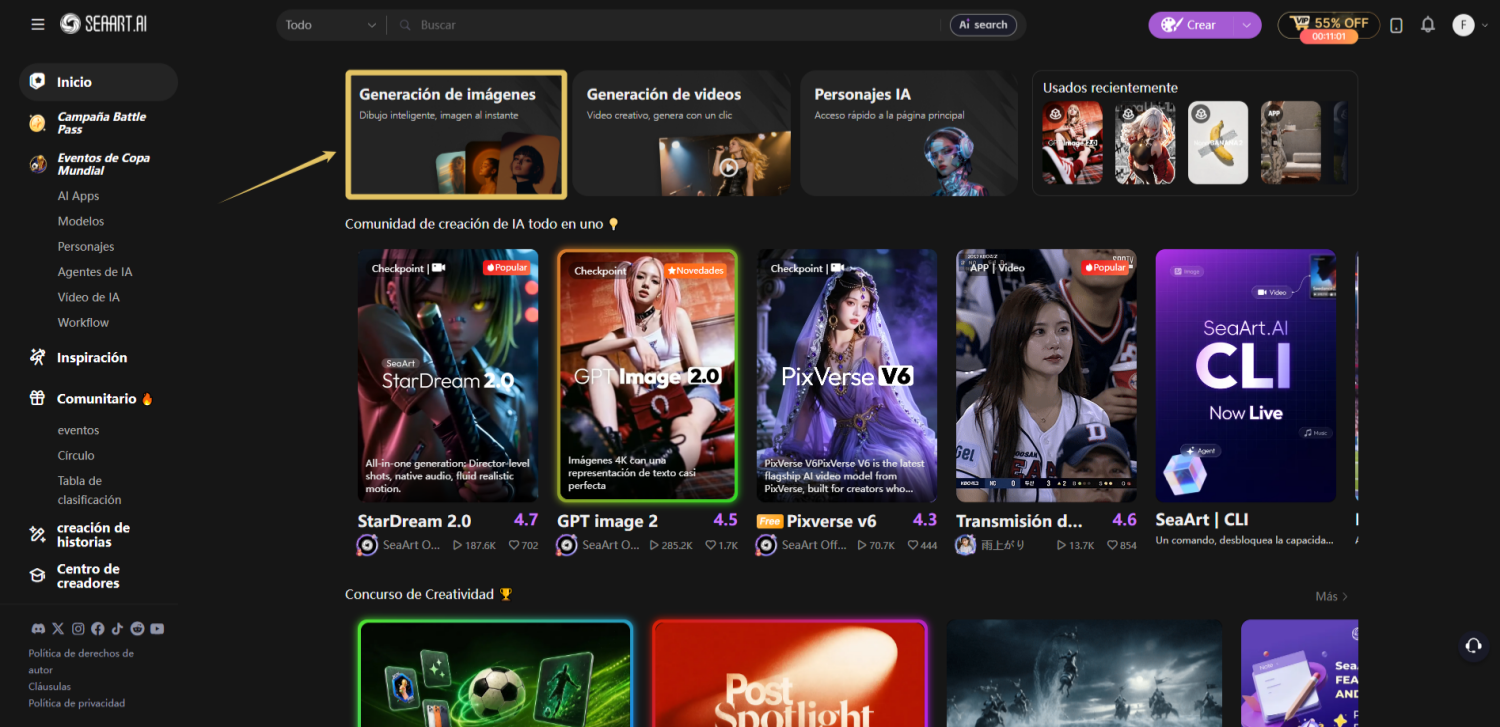
Task: Open Video de IA in sidebar
Action: click(88, 297)
